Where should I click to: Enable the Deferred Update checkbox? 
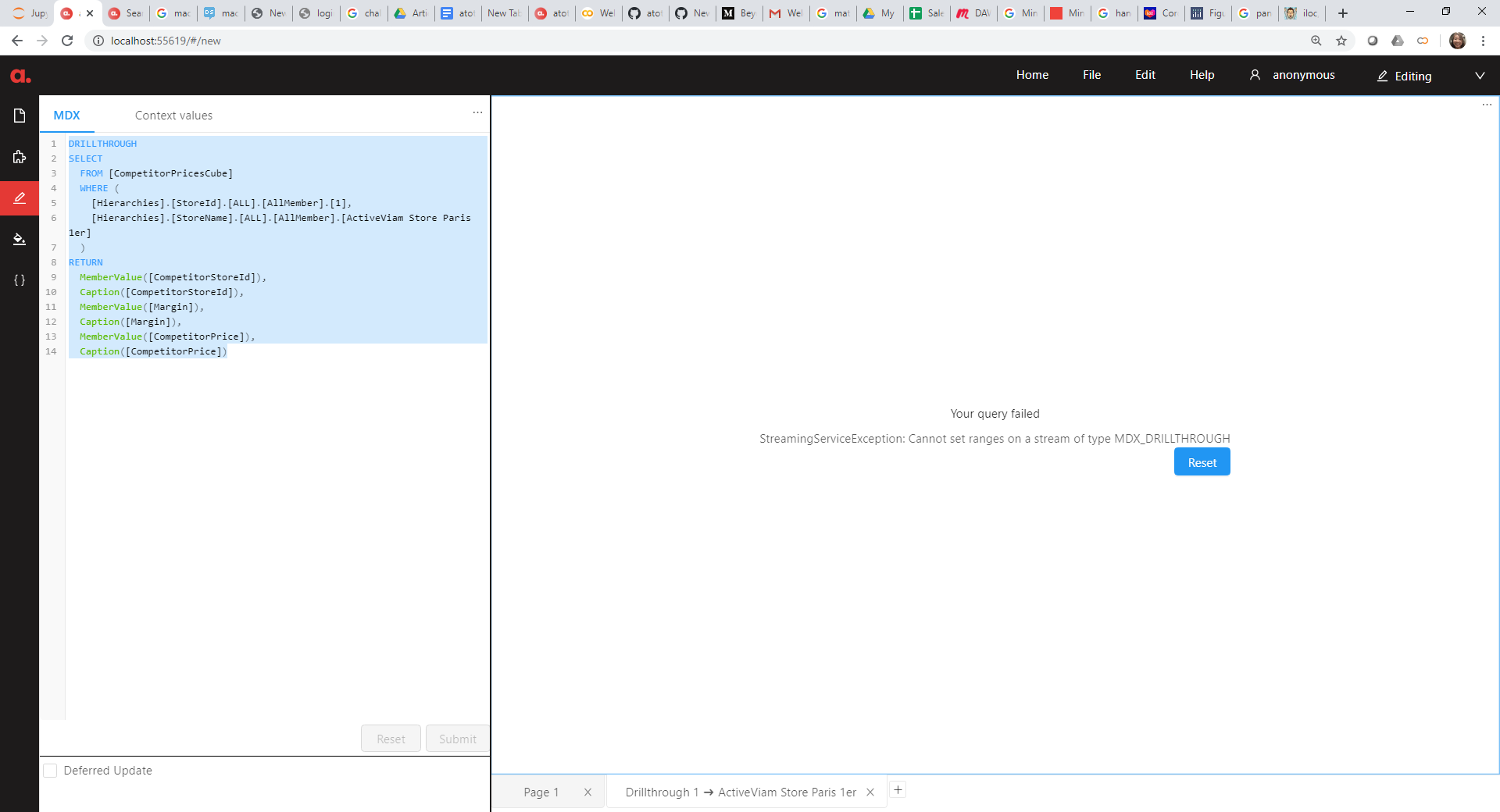(x=50, y=771)
